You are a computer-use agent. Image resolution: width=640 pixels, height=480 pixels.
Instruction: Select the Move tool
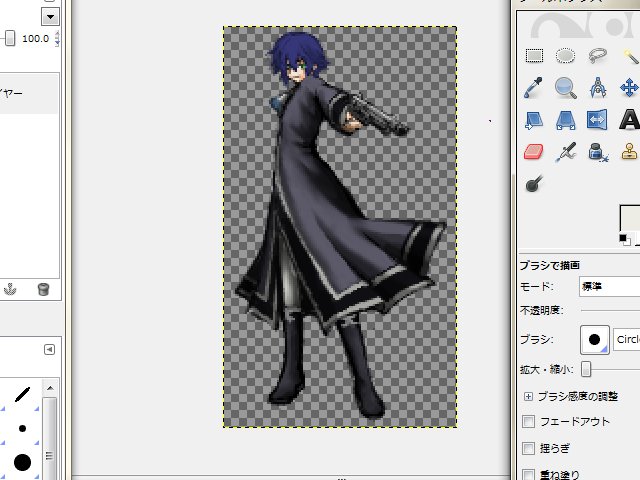(629, 88)
